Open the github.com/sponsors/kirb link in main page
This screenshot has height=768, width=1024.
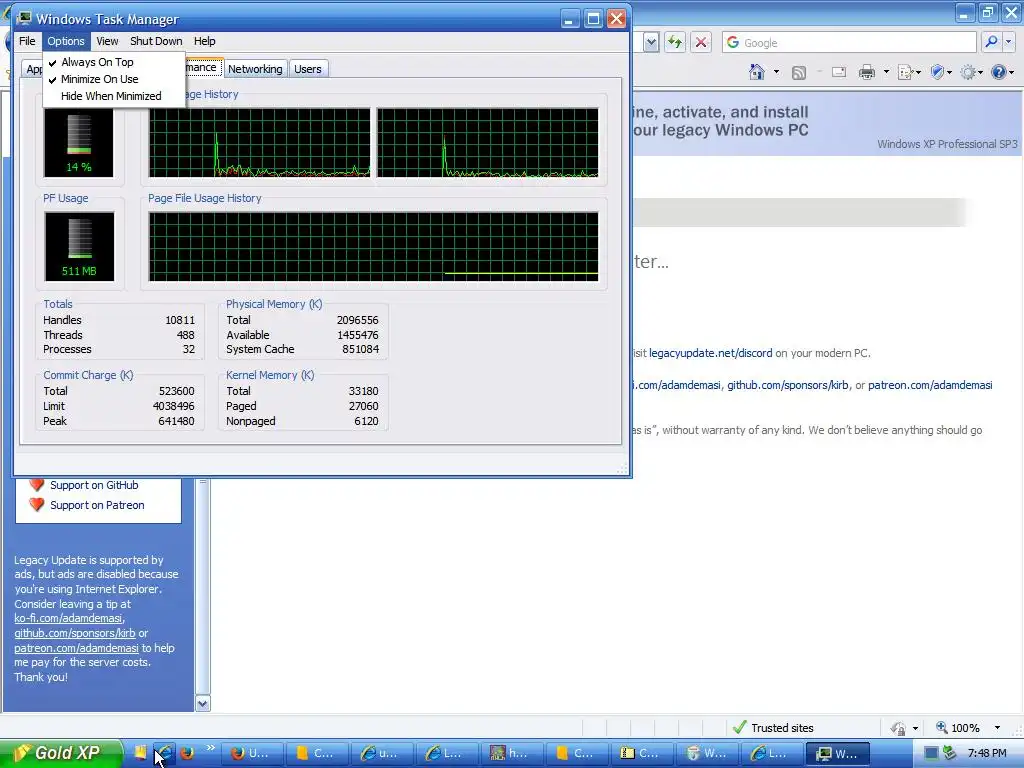788,385
